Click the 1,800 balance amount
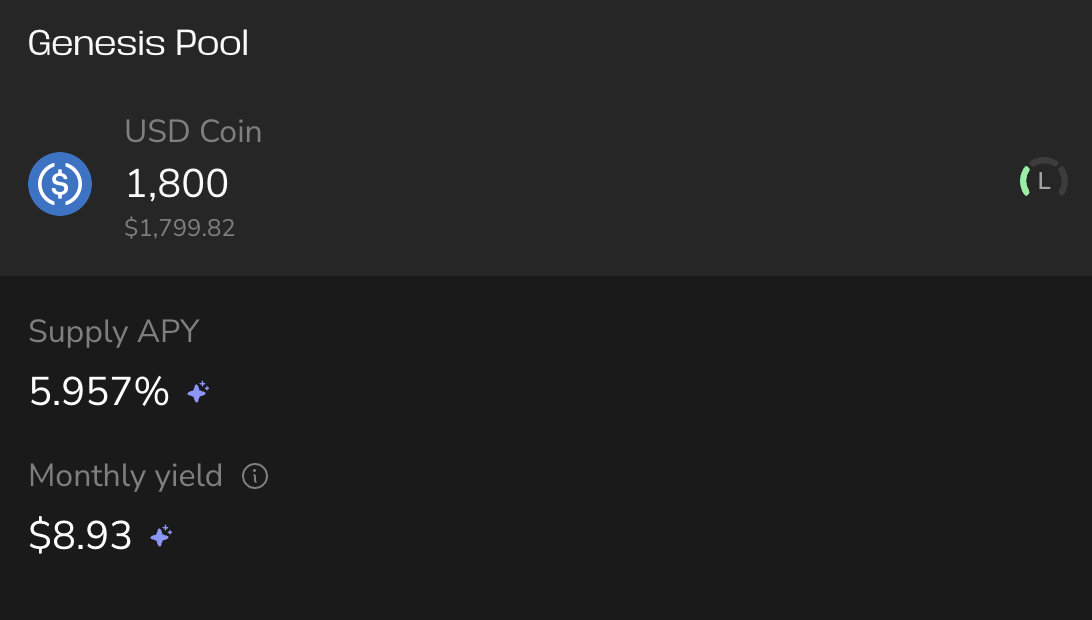The image size is (1092, 620). 177,183
